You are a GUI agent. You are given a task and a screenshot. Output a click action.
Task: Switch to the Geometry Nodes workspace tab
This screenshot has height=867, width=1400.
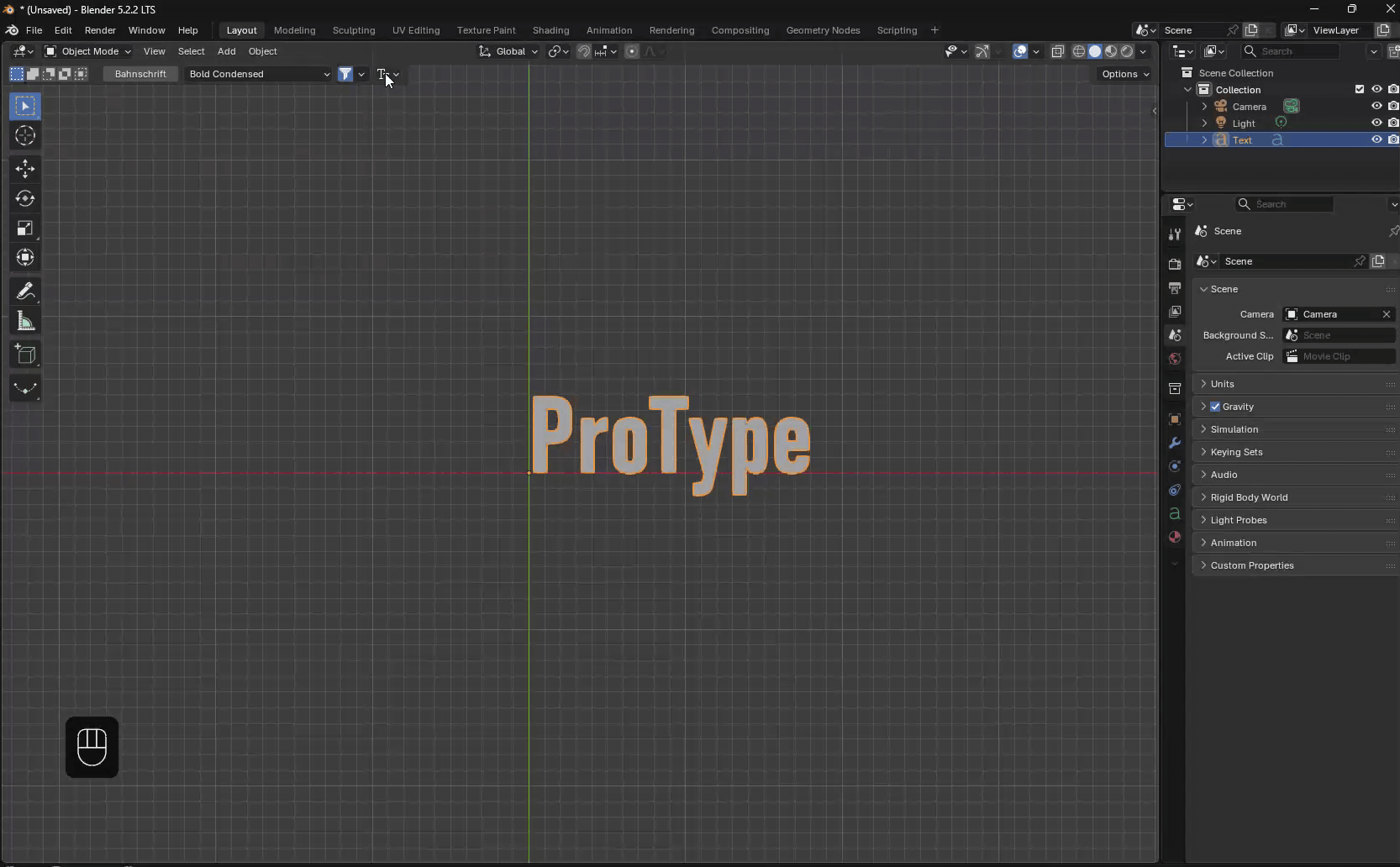[823, 30]
